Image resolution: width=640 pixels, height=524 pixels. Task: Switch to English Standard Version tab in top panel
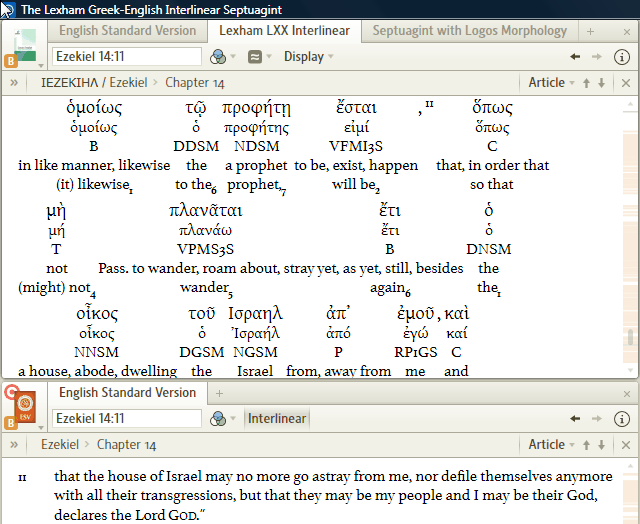coord(127,31)
